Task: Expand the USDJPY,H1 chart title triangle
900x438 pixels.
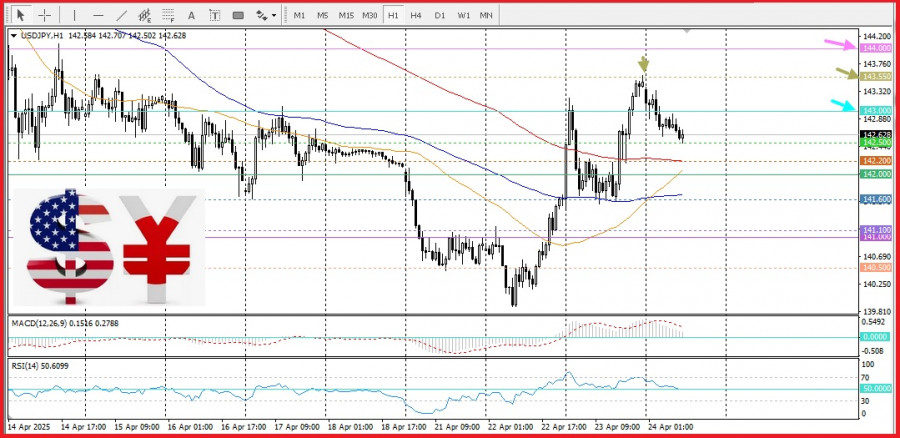Action: (13, 36)
